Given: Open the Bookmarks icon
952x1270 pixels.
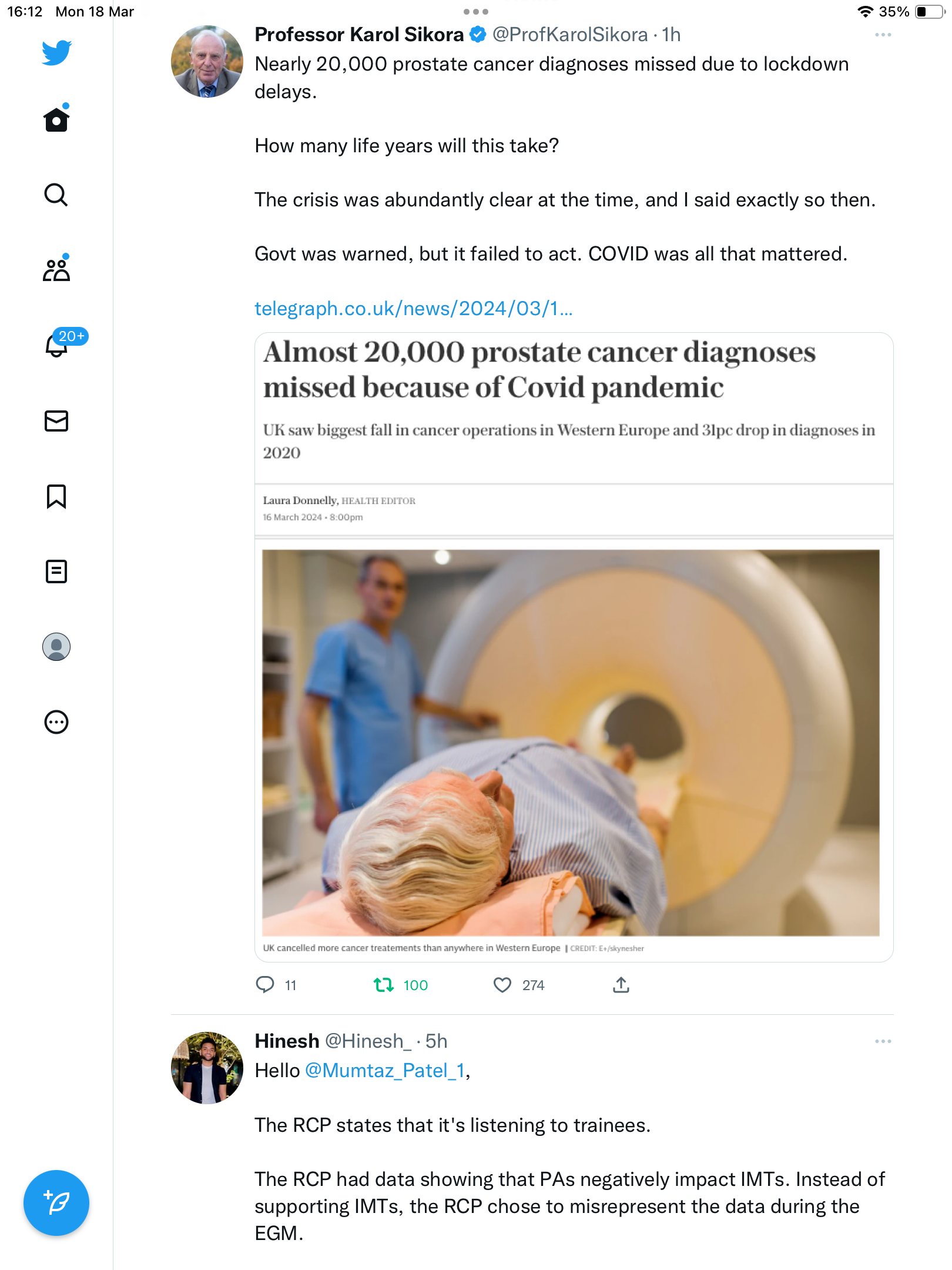Looking at the screenshot, I should pyautogui.click(x=56, y=496).
